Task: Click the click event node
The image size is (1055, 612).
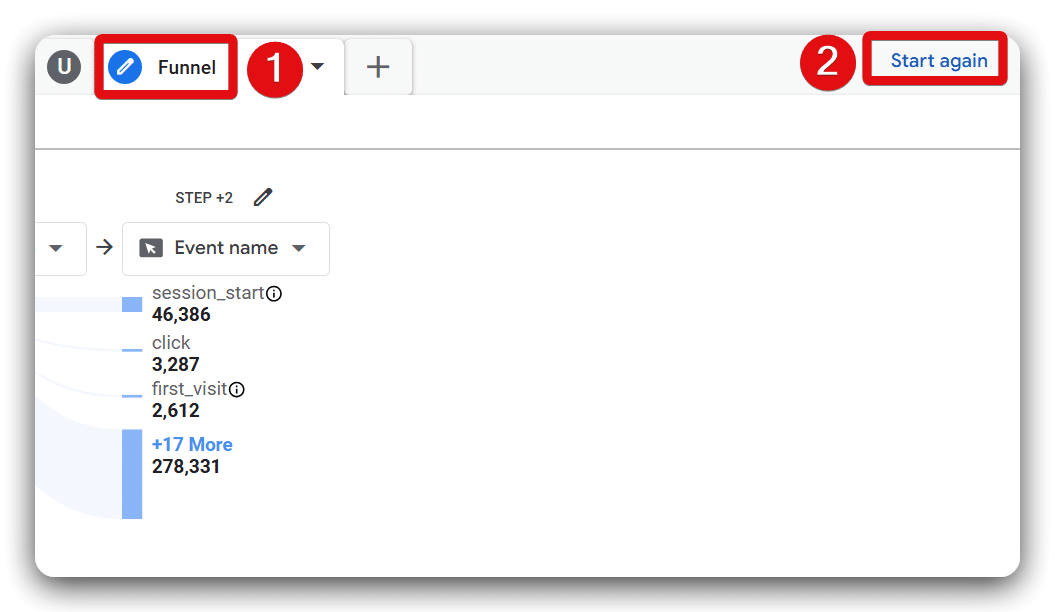Action: (x=171, y=343)
